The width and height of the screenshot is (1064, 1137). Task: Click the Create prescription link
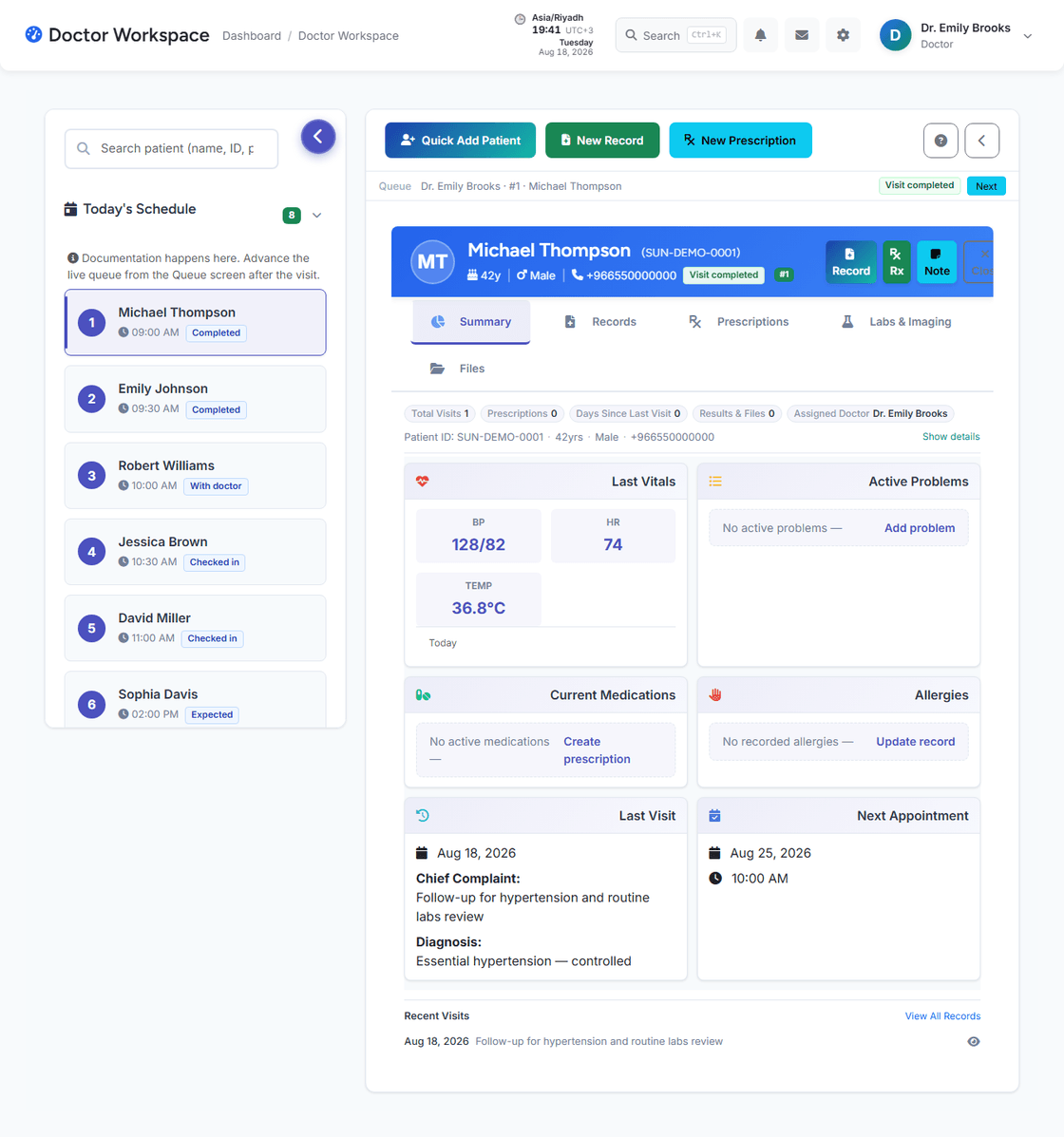597,749
